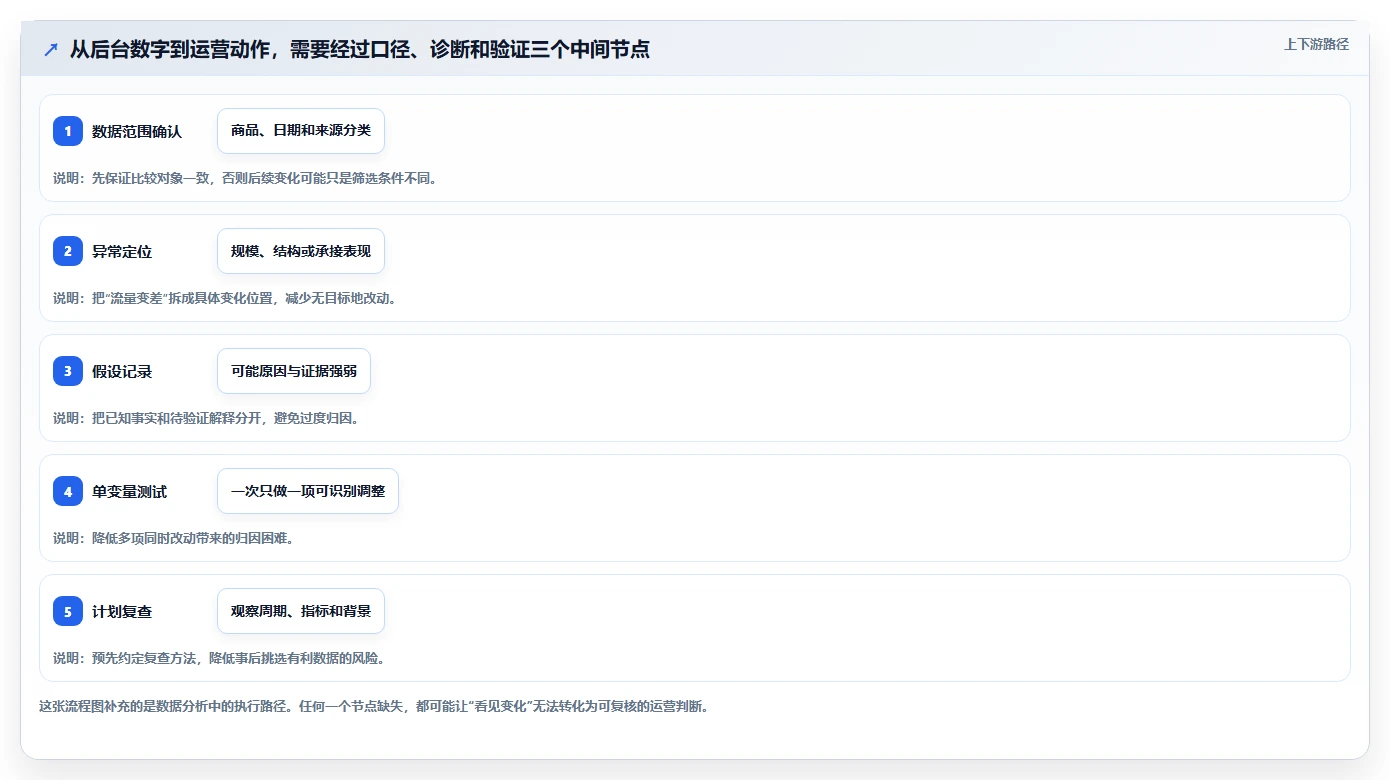Click the arrow icon beside the header title
This screenshot has height=780, width=1390.
(x=51, y=49)
